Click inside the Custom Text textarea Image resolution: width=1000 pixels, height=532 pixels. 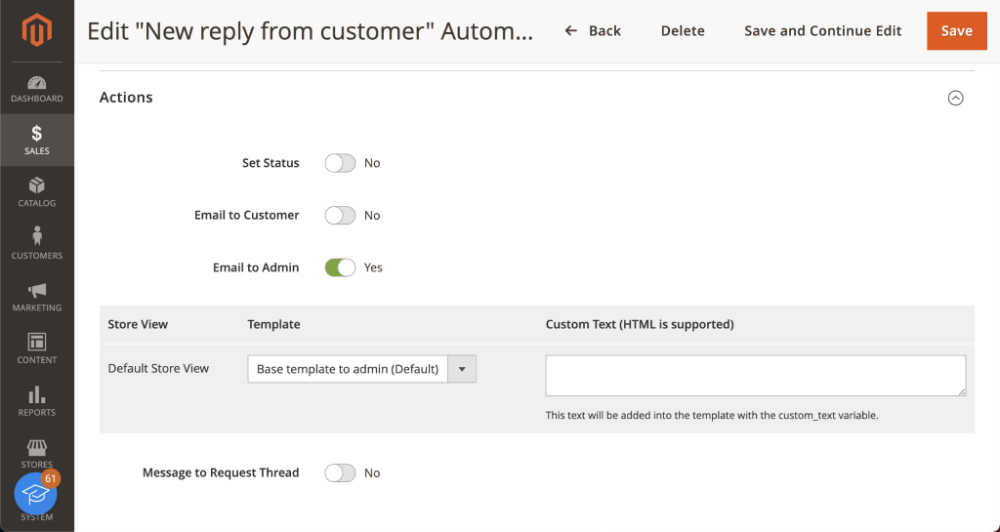(756, 376)
